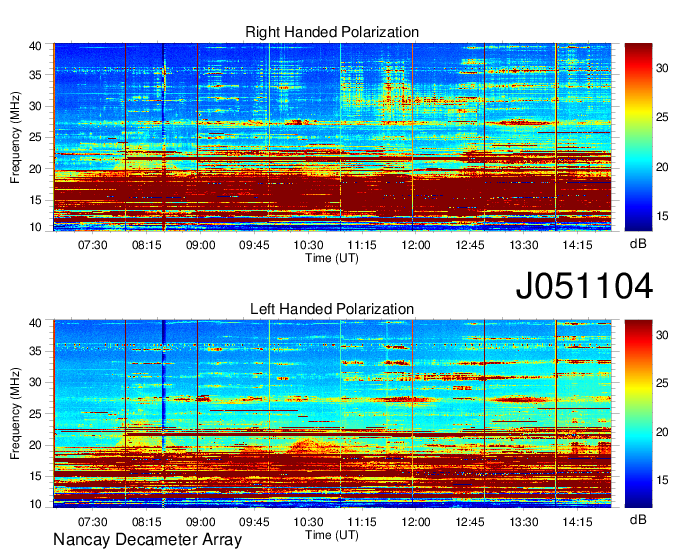
Task: Click the 30 dB value on the bottom color bar
Action: (x=662, y=335)
